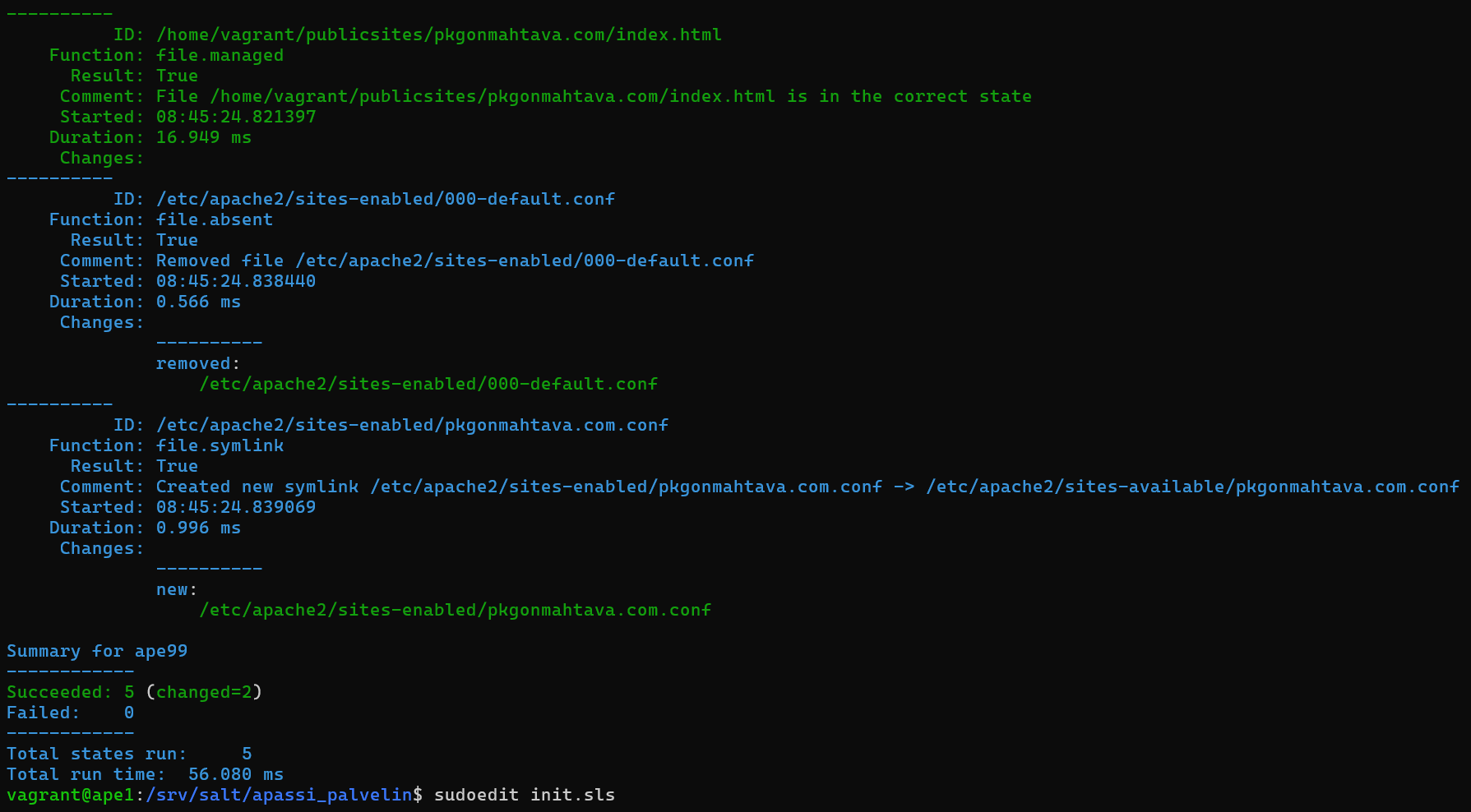
Task: Click the total run time "56.080 ms"
Action: 235,774
